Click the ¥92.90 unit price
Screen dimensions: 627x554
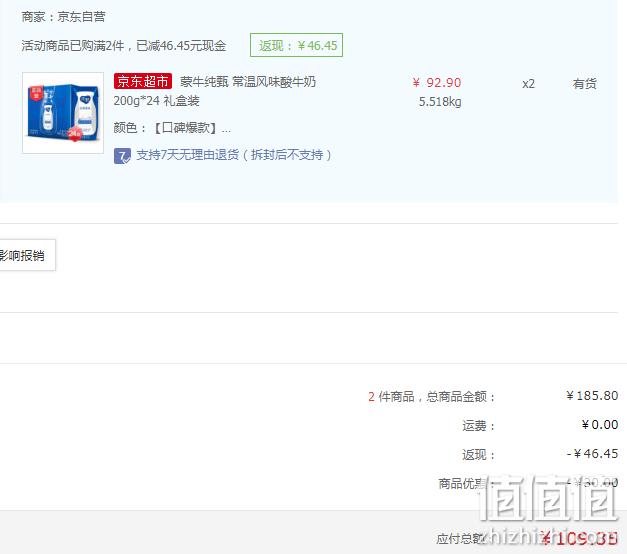(437, 83)
